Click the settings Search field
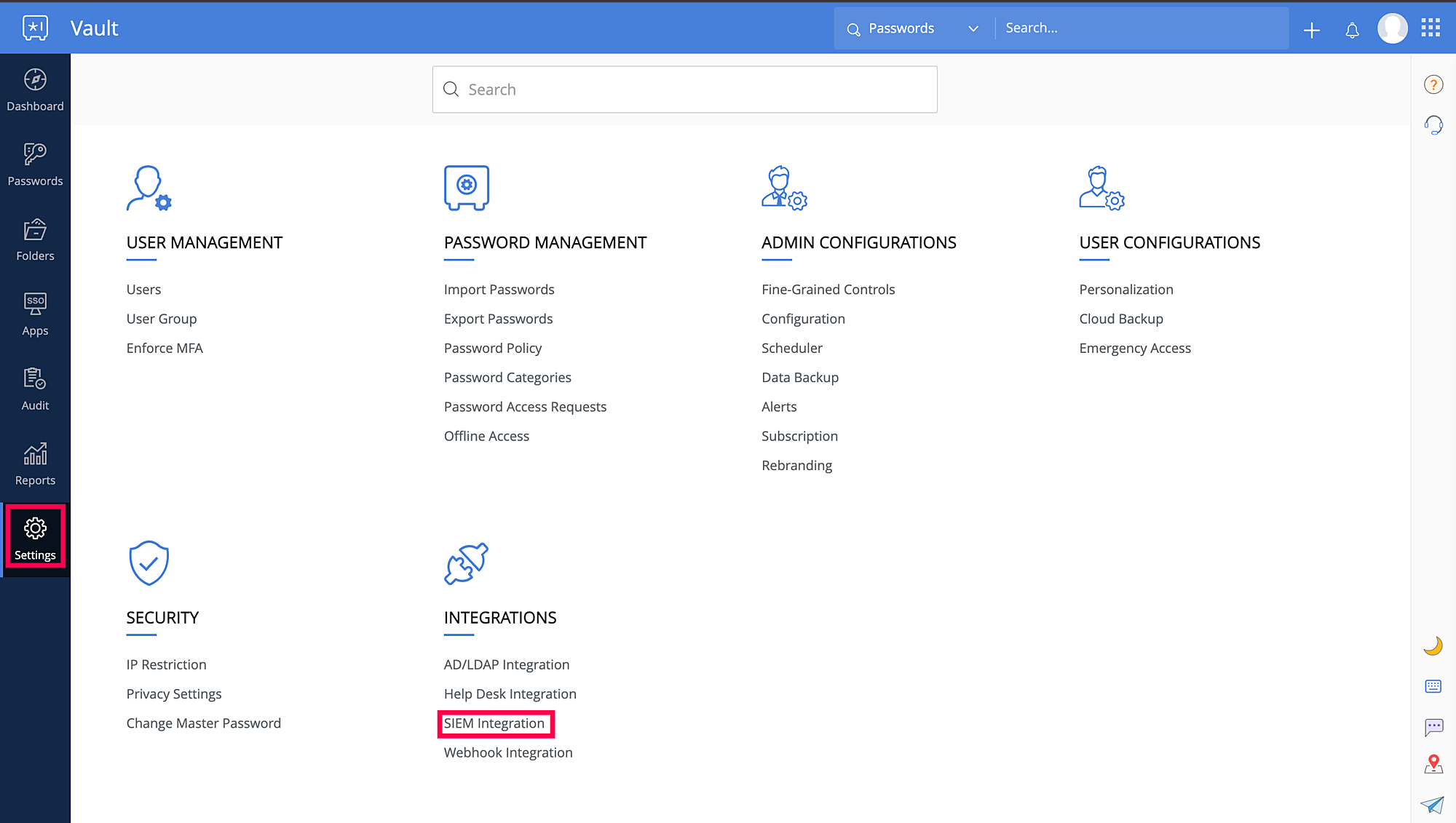 [684, 90]
